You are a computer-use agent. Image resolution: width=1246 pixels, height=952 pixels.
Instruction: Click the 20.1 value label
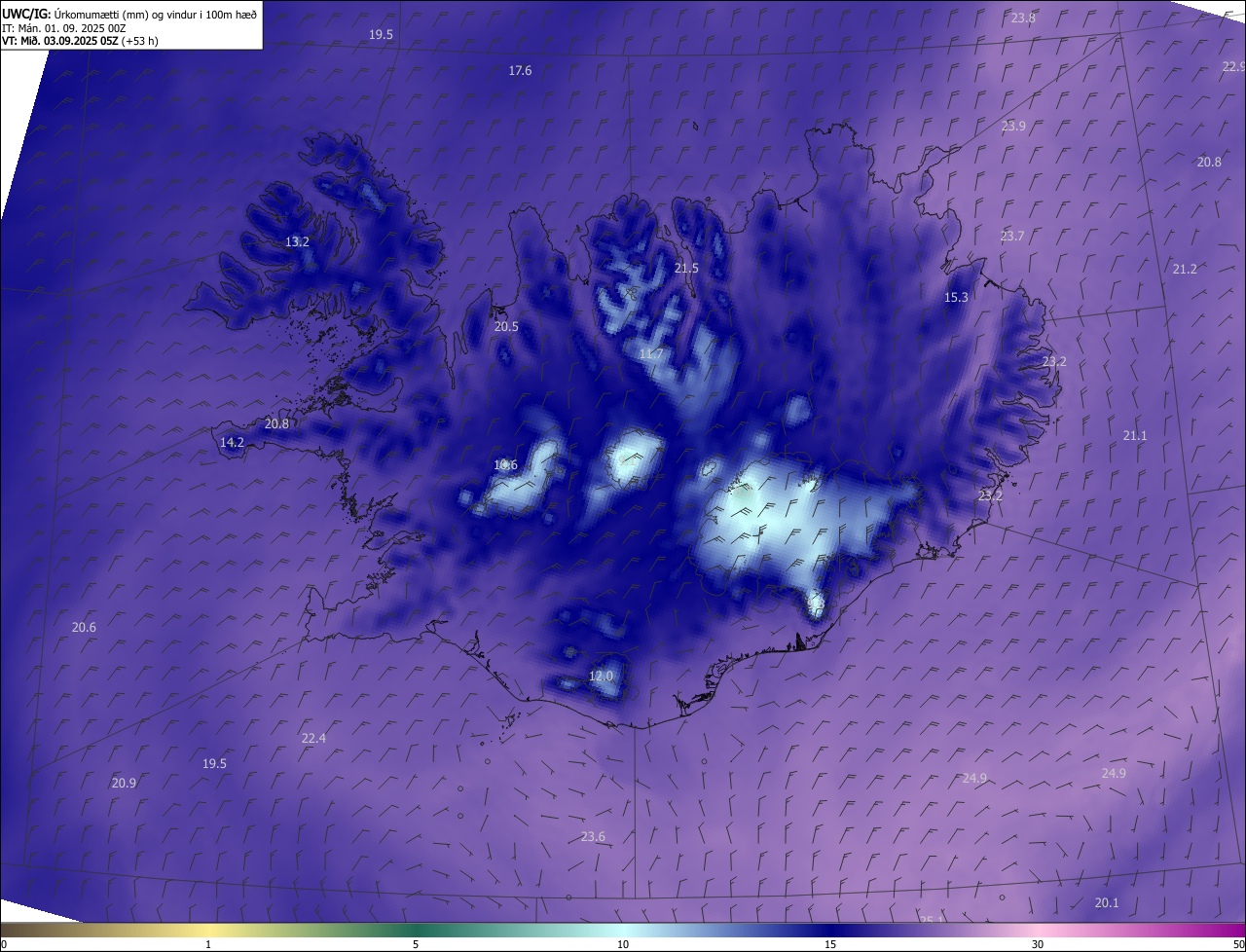tap(1107, 903)
